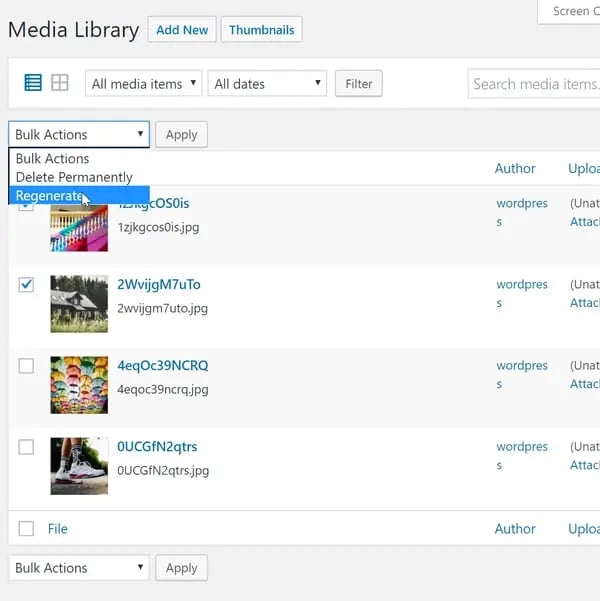Click the Search media items field
This screenshot has width=600, height=601.
tap(535, 84)
